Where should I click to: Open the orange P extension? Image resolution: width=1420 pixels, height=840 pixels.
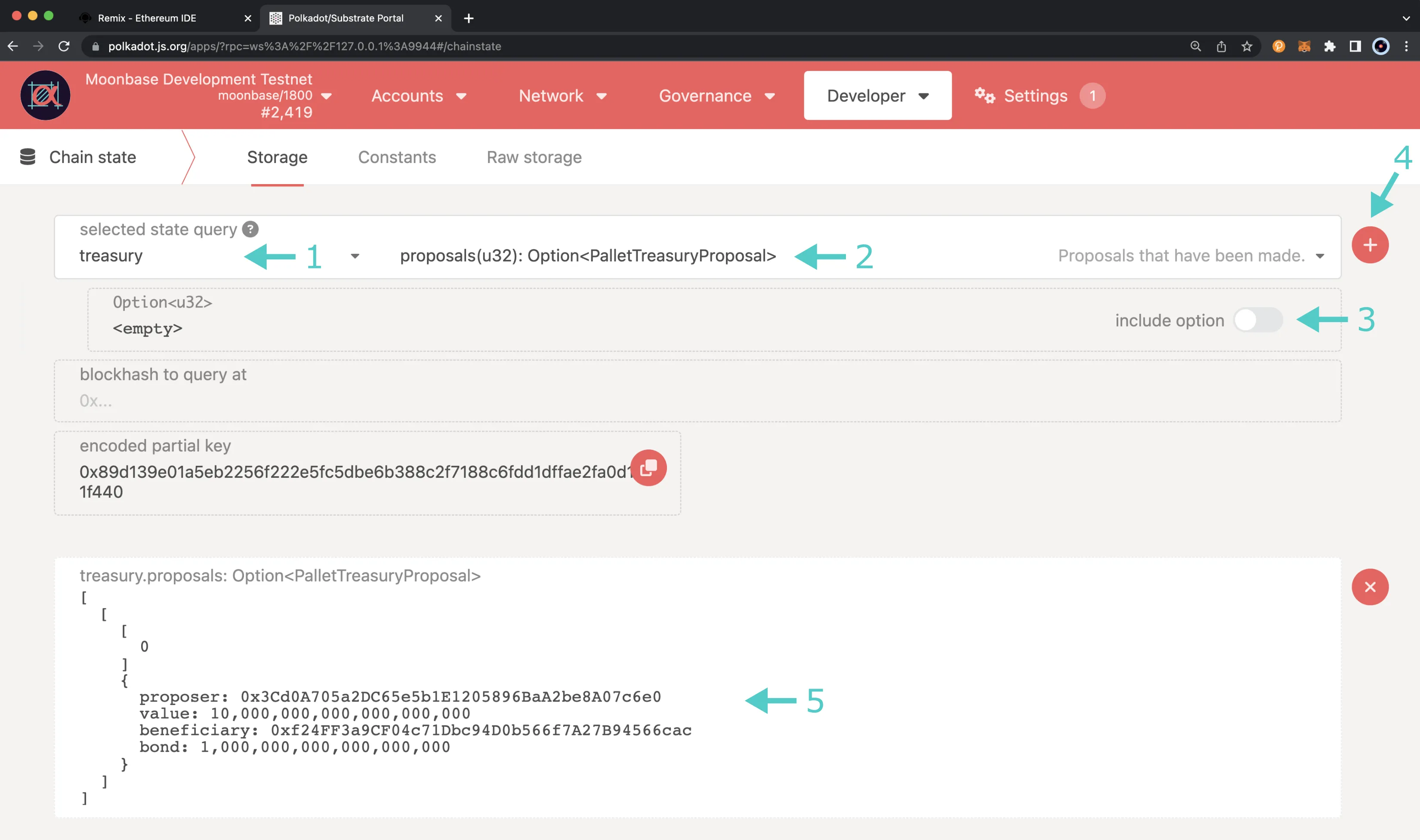click(1278, 46)
